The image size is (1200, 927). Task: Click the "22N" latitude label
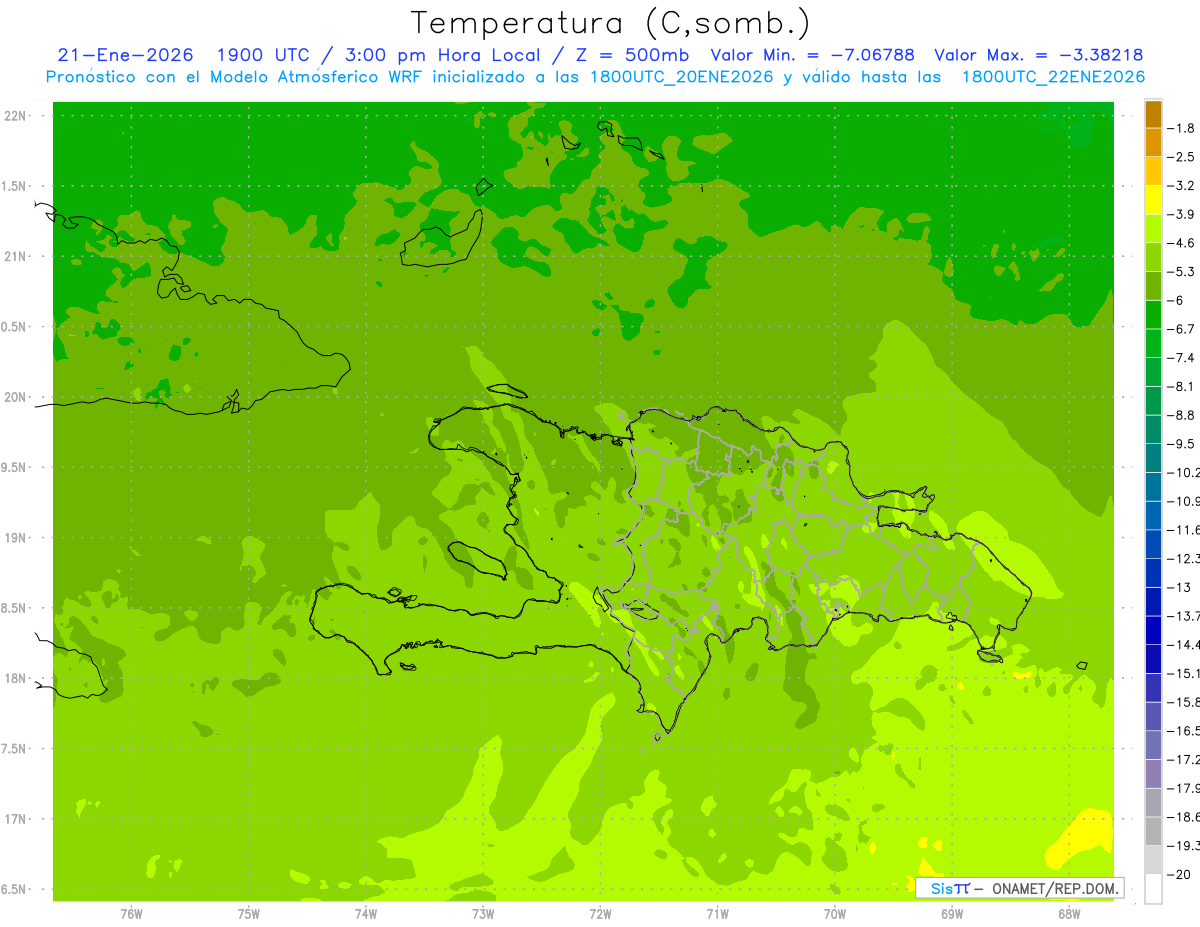[15, 116]
